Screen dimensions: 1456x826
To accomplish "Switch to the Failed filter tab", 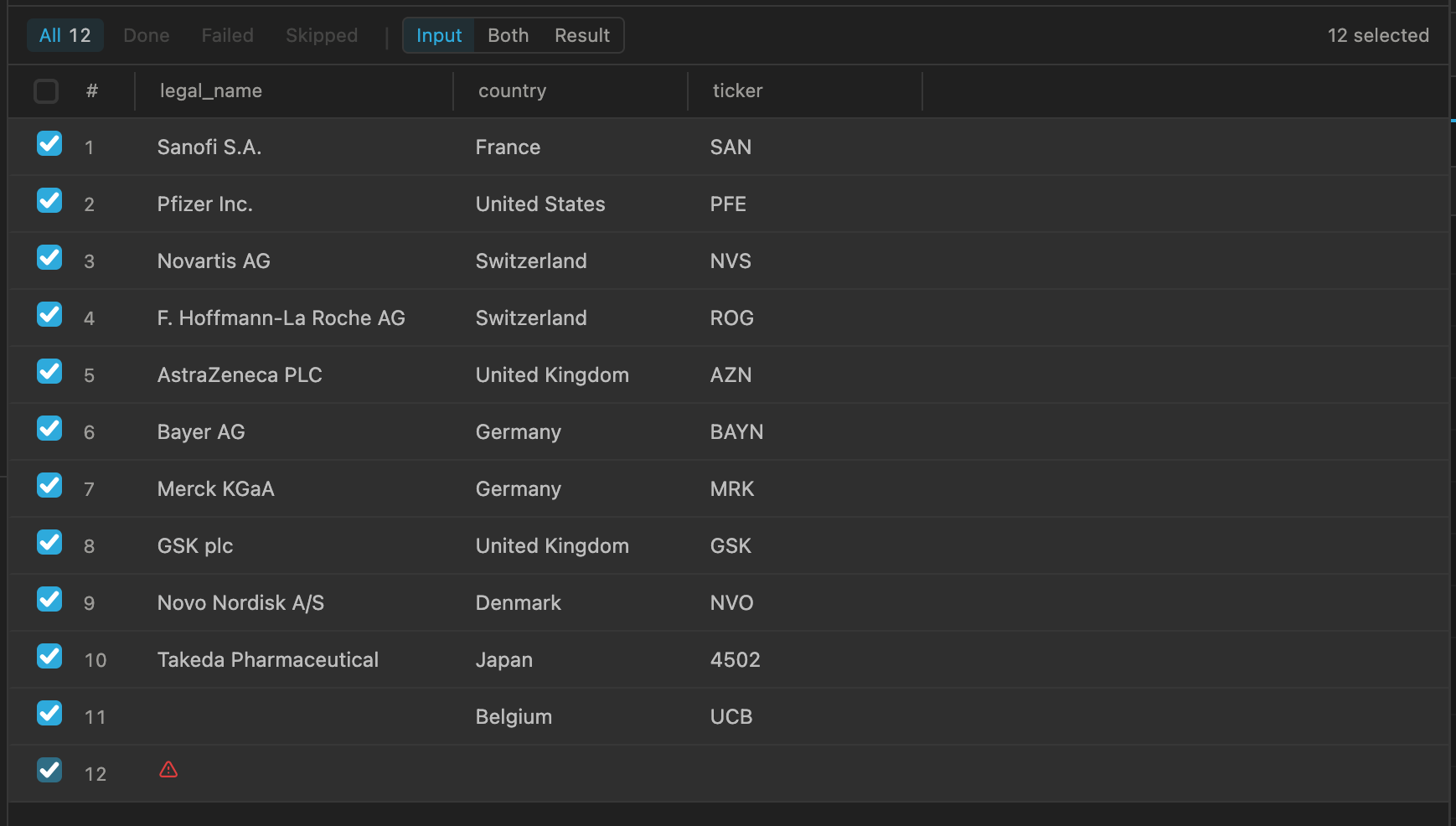I will coord(227,35).
